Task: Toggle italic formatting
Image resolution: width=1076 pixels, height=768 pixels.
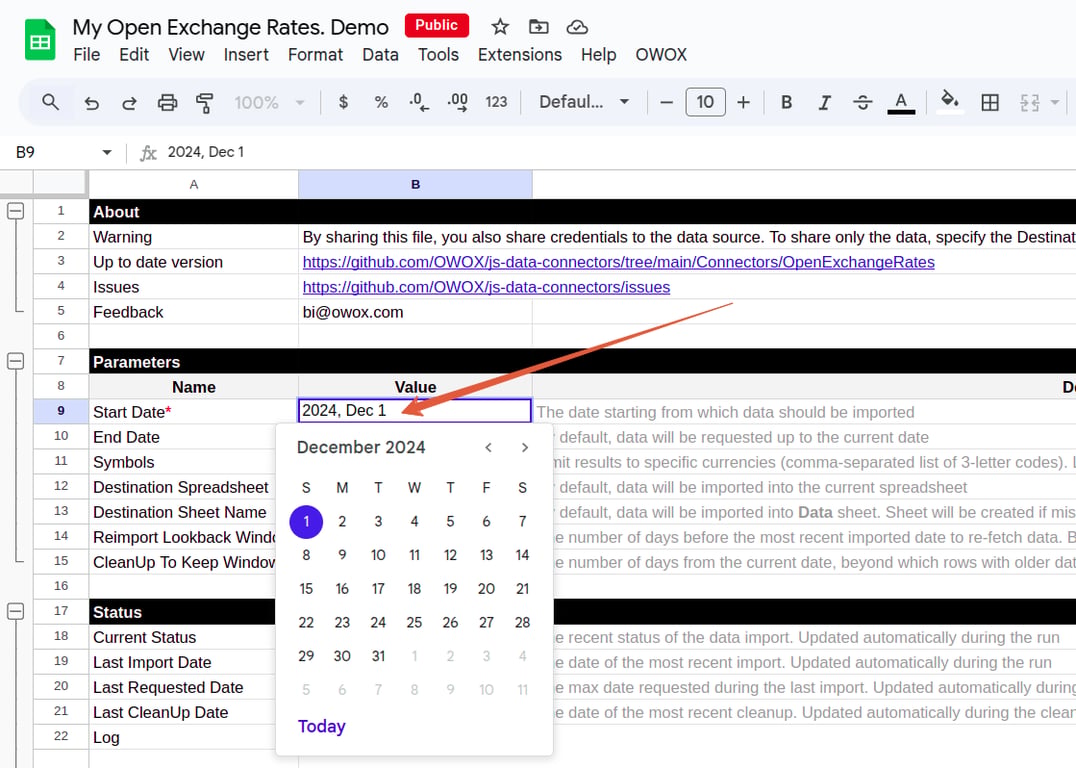Action: (824, 102)
